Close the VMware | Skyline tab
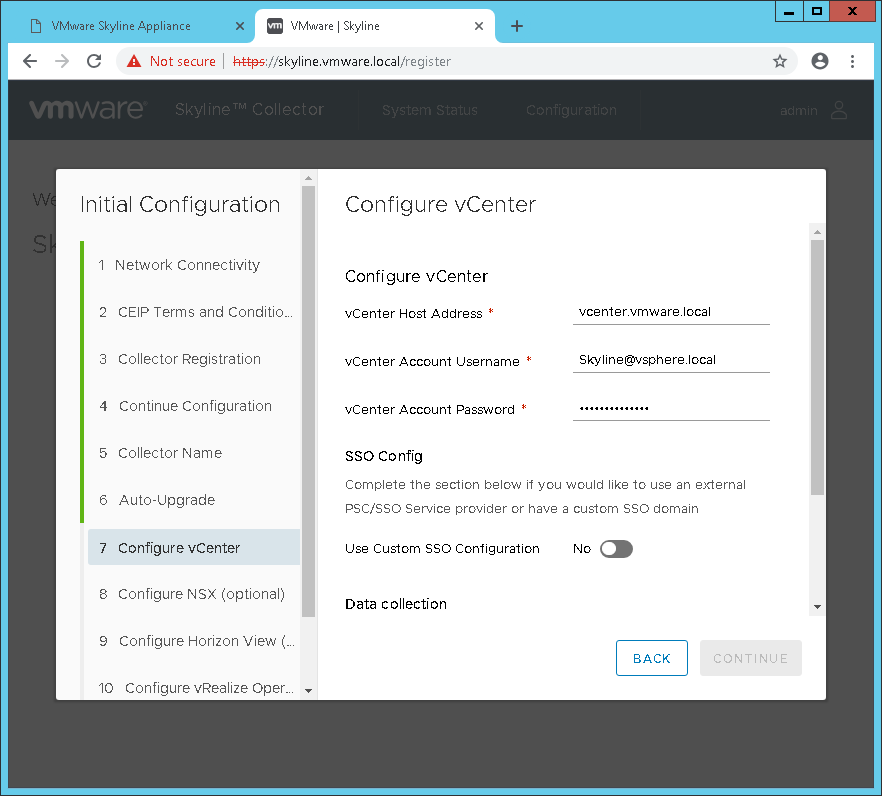Image resolution: width=882 pixels, height=796 pixels. click(479, 26)
